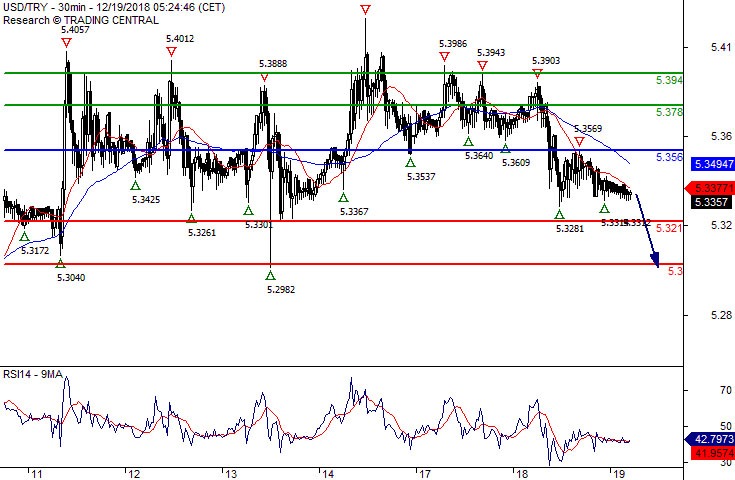Click the green trough marker above 5.3425
Viewport: 735px width, 480px height.
point(135,185)
